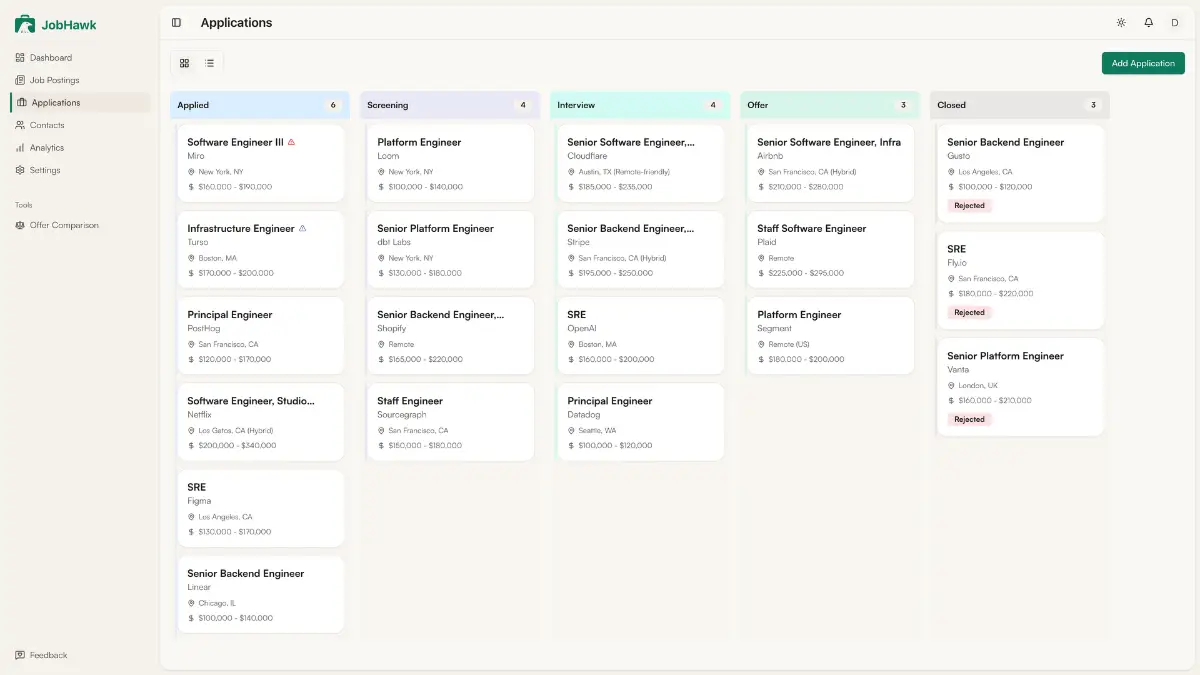Open Staff Software Engineer Plaid card
The width and height of the screenshot is (1200, 675).
pyautogui.click(x=830, y=249)
